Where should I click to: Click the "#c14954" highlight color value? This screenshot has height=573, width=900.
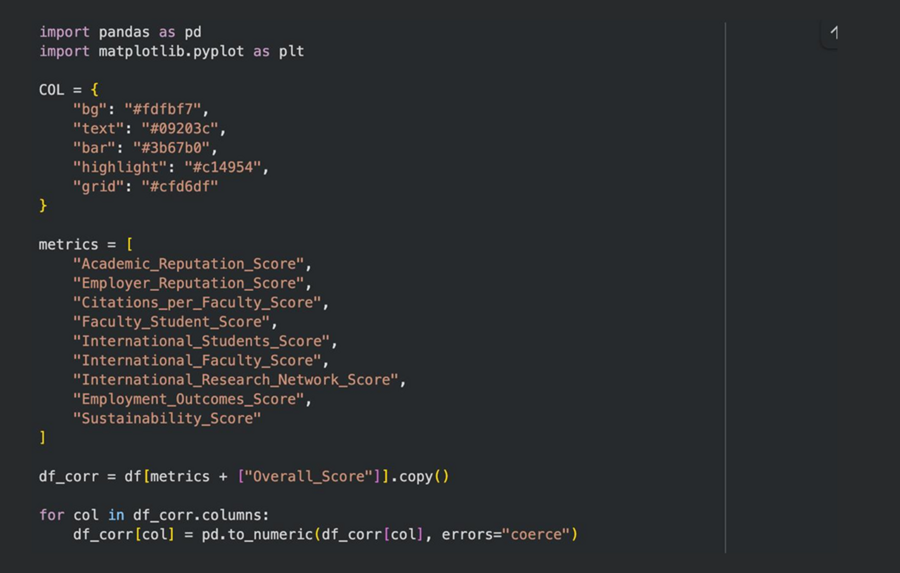point(226,167)
